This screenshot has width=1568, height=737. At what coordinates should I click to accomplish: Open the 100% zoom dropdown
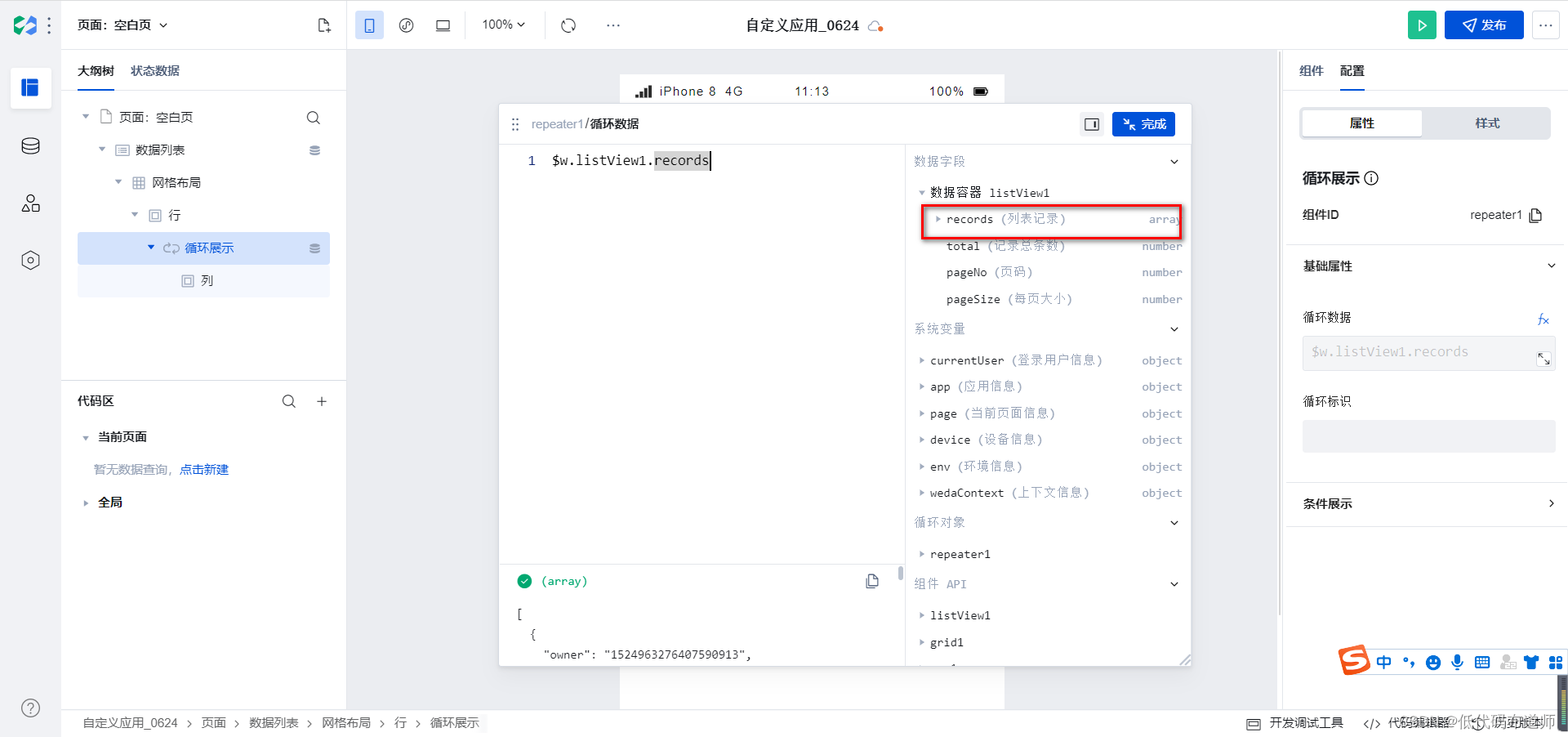pos(503,25)
